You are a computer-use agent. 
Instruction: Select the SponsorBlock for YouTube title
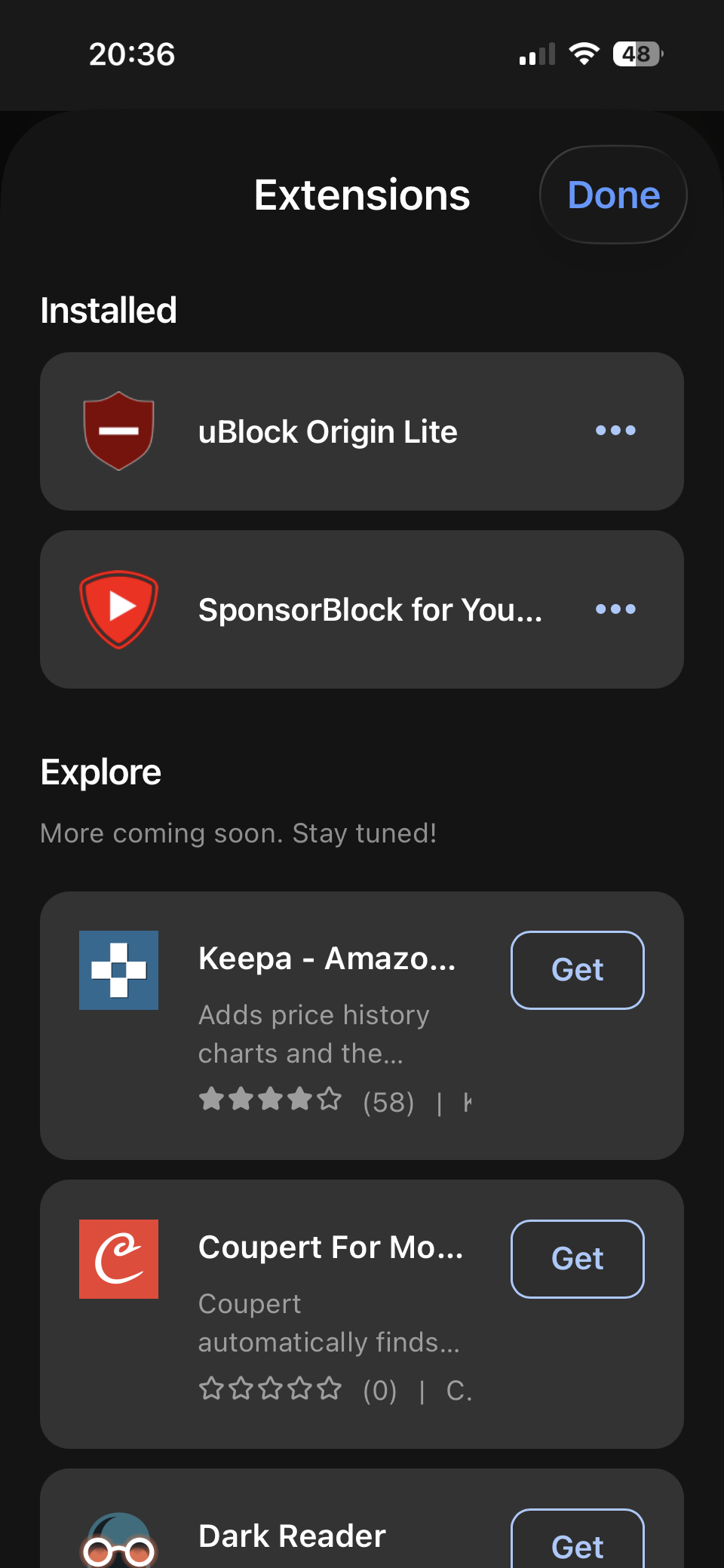[x=370, y=610]
